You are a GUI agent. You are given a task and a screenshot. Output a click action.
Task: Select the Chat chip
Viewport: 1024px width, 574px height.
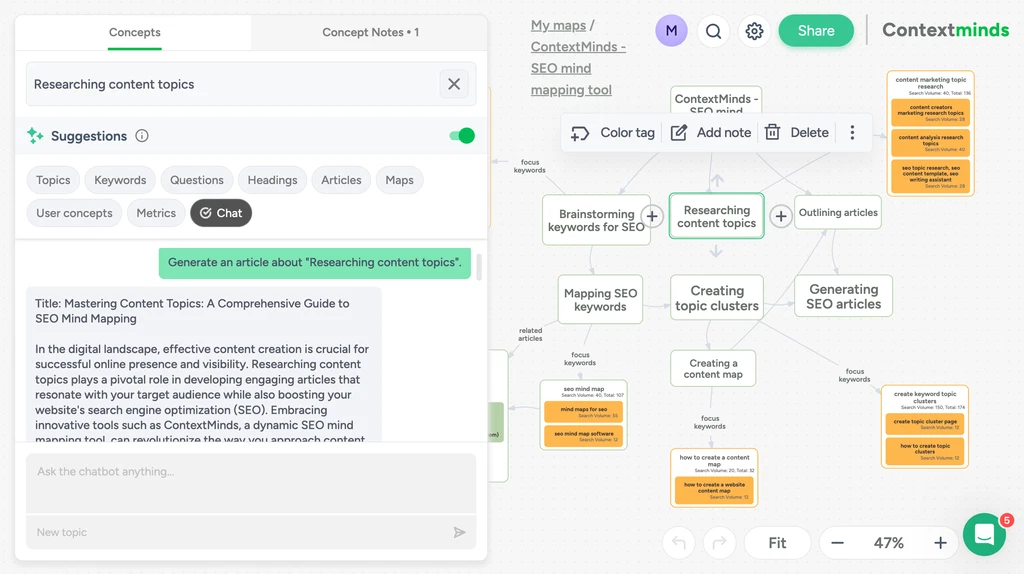point(221,213)
